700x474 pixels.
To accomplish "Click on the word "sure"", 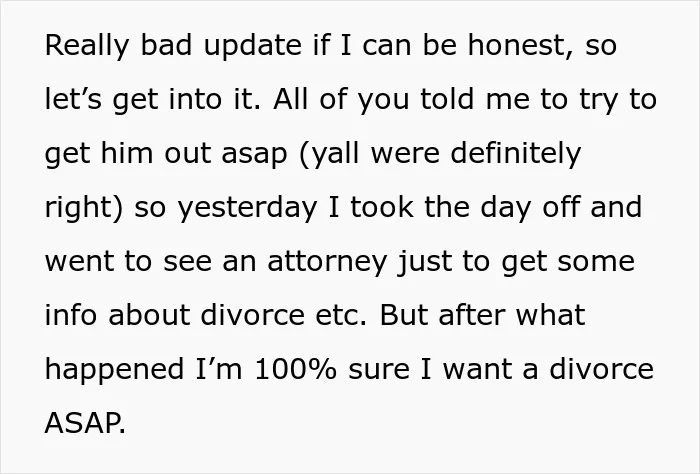I will pyautogui.click(x=379, y=370).
